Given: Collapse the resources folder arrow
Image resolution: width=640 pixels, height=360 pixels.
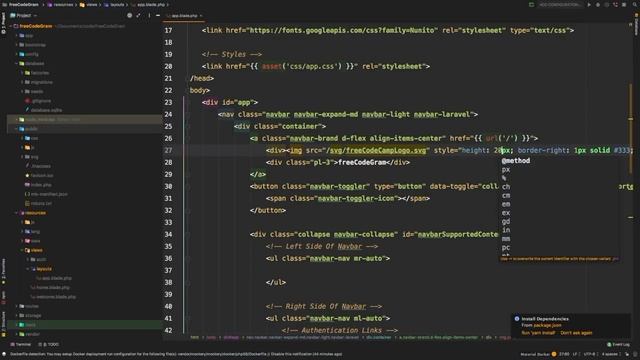Looking at the screenshot, I should coord(16,213).
